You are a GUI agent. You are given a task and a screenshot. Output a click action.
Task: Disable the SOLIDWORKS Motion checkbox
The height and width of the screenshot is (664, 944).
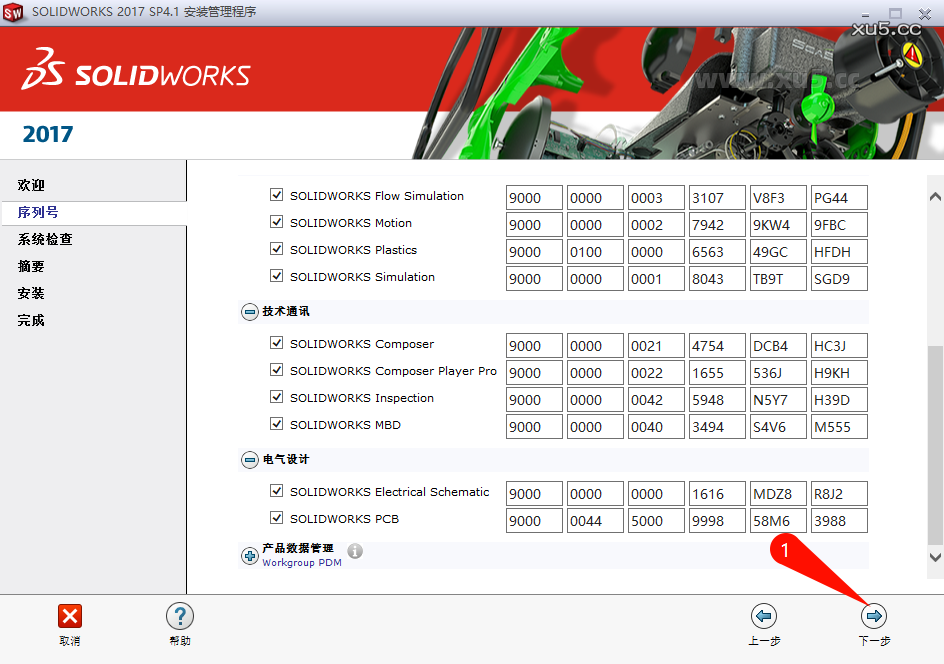tap(277, 222)
